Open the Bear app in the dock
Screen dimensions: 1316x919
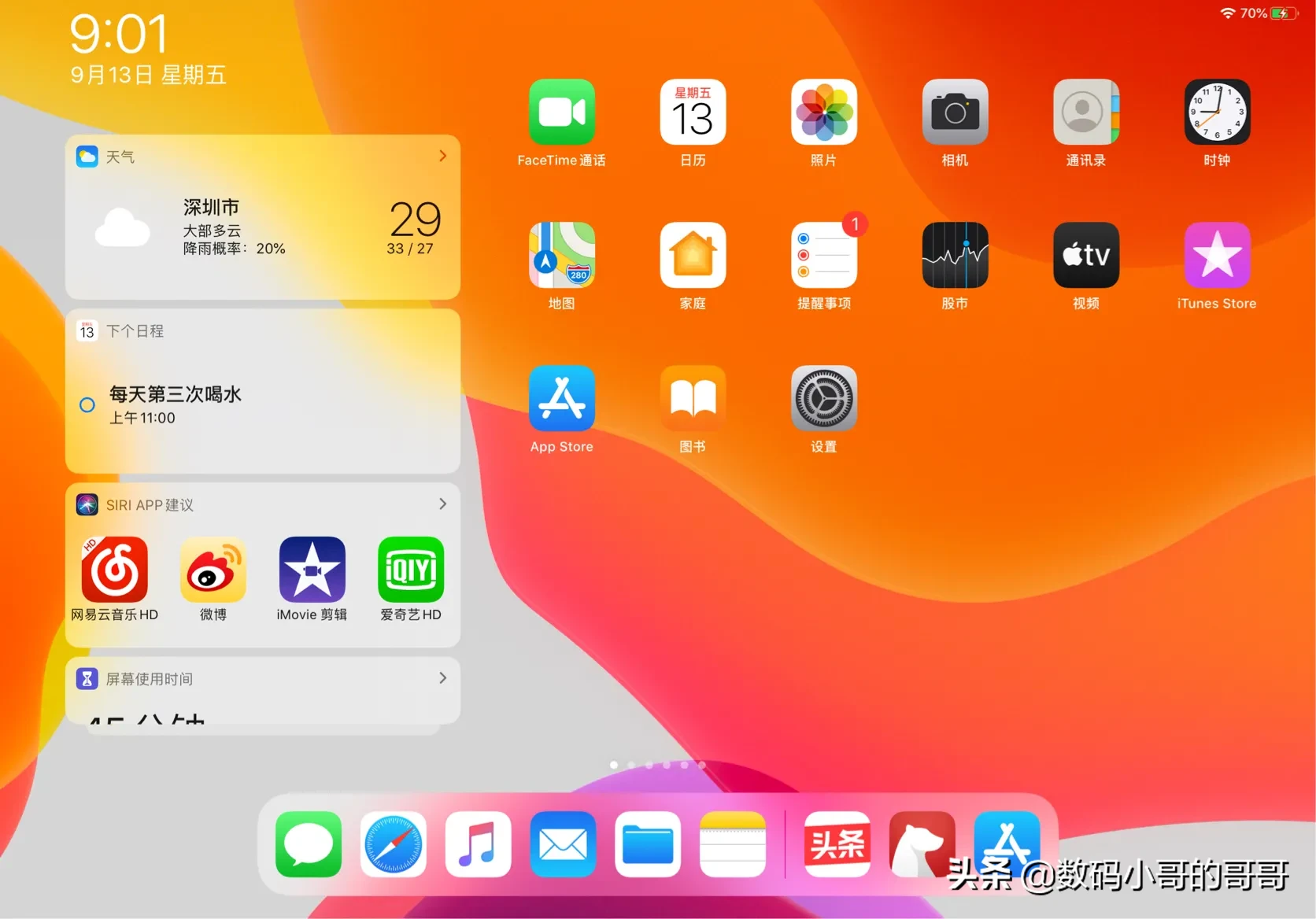tap(922, 844)
